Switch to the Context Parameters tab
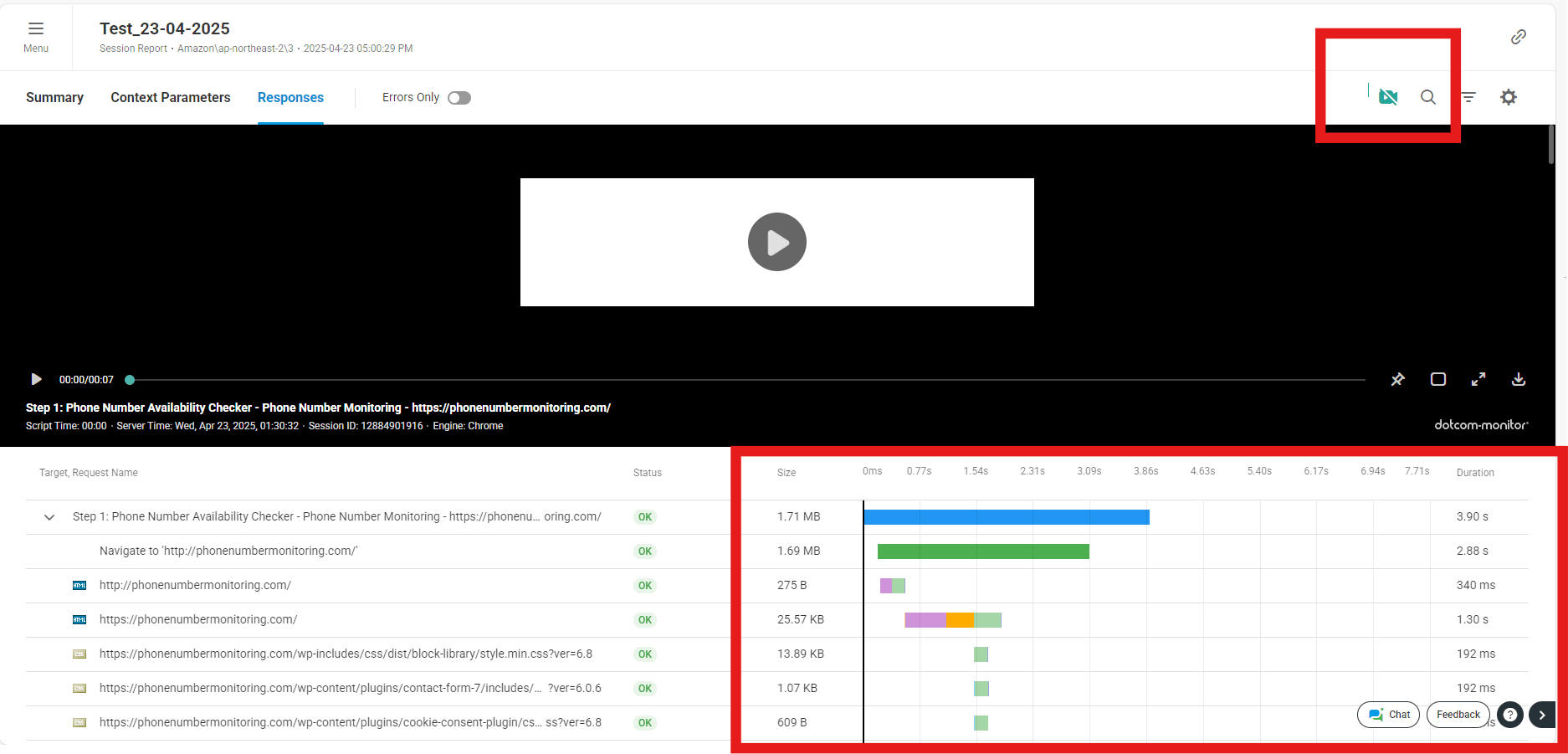The image size is (1568, 754). point(171,97)
